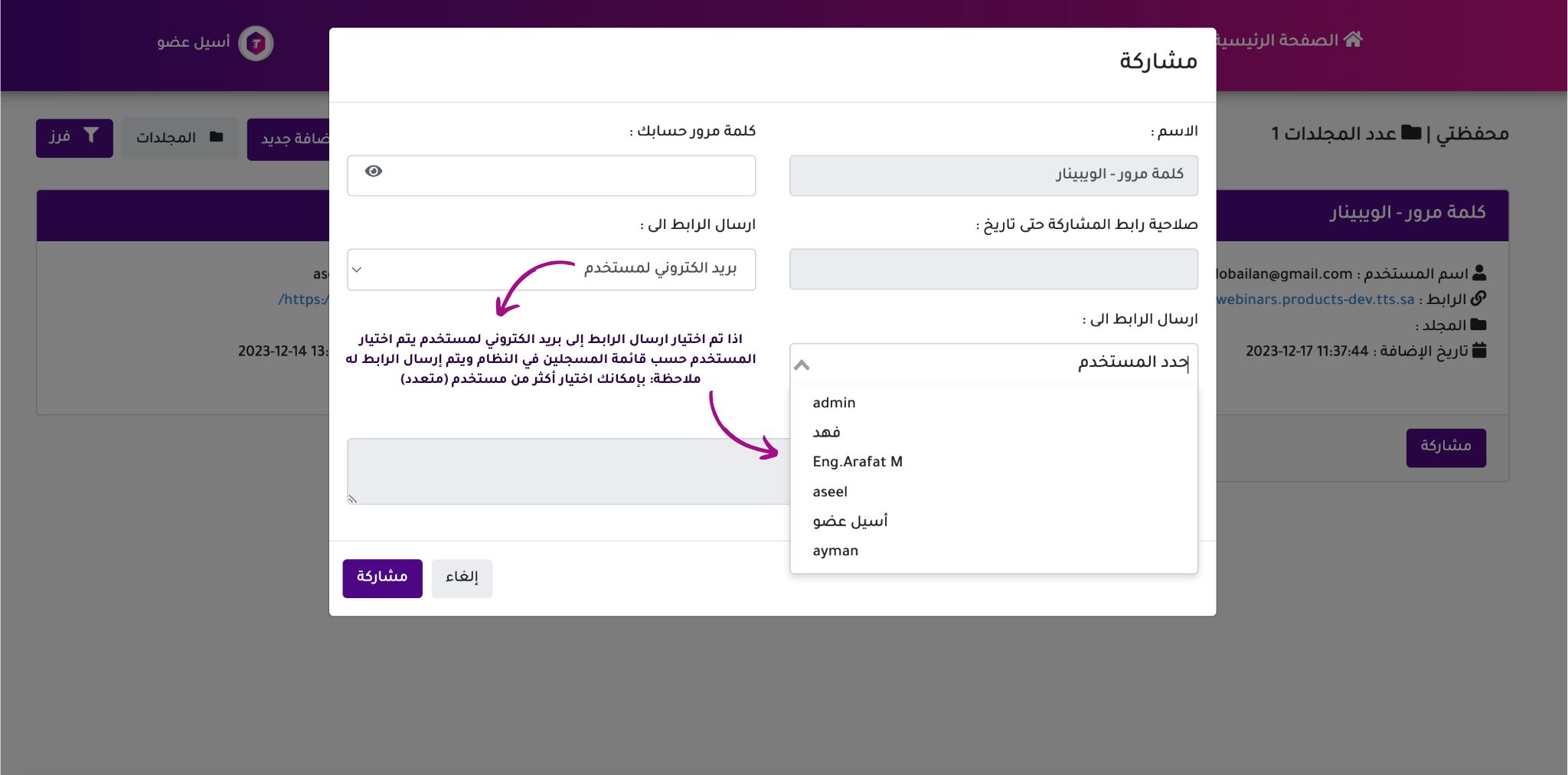Click the folder icon in المجلدات button
This screenshot has height=775, width=1568.
(x=217, y=137)
